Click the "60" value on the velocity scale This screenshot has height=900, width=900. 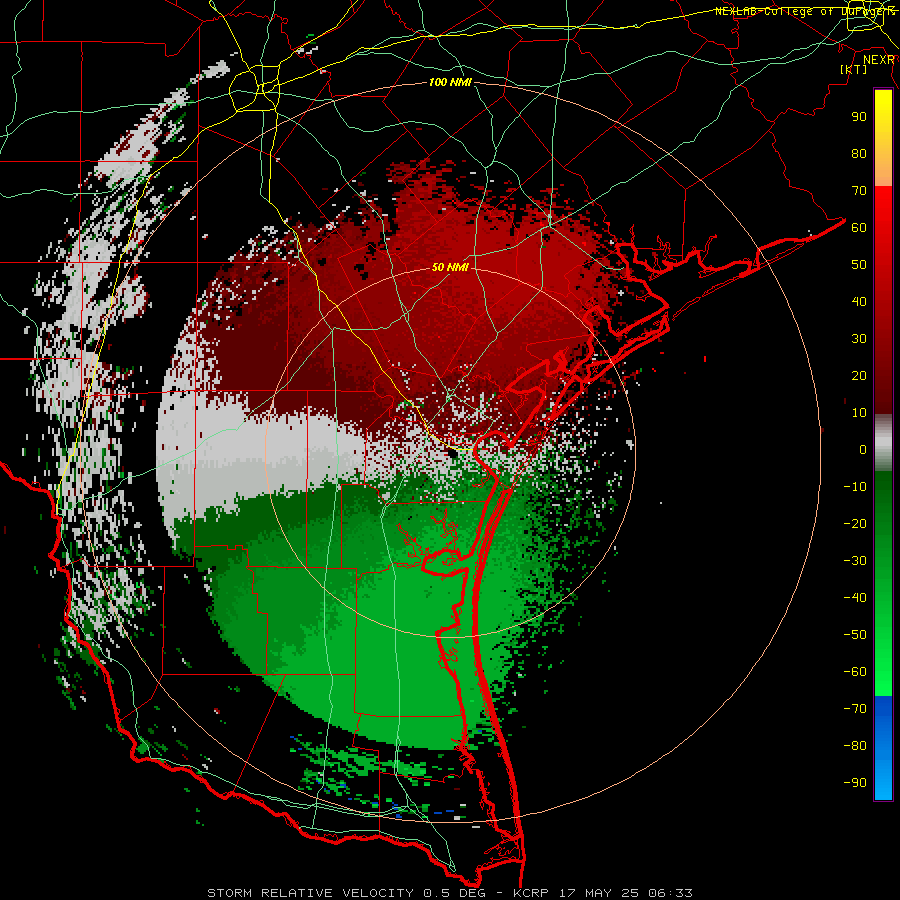(859, 227)
